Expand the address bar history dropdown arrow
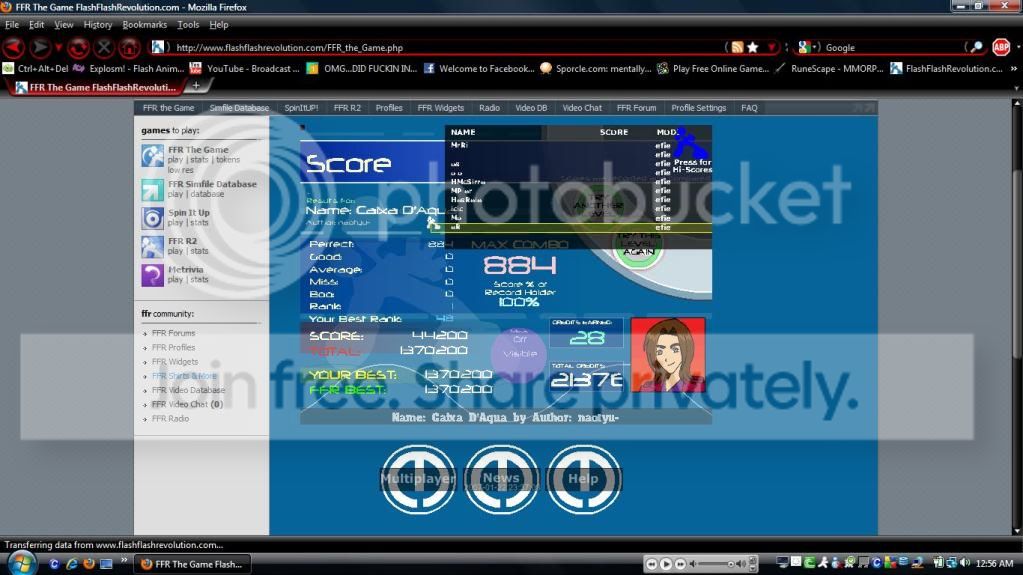 coord(770,47)
